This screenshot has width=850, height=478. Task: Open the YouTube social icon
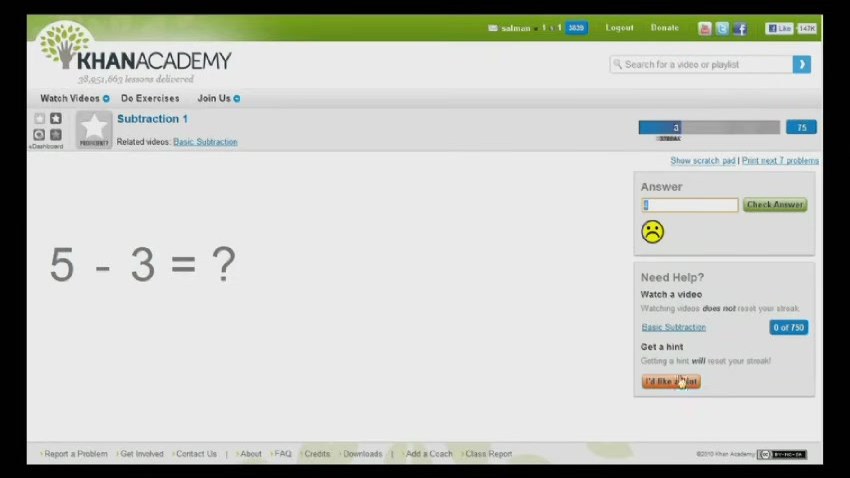pos(704,29)
